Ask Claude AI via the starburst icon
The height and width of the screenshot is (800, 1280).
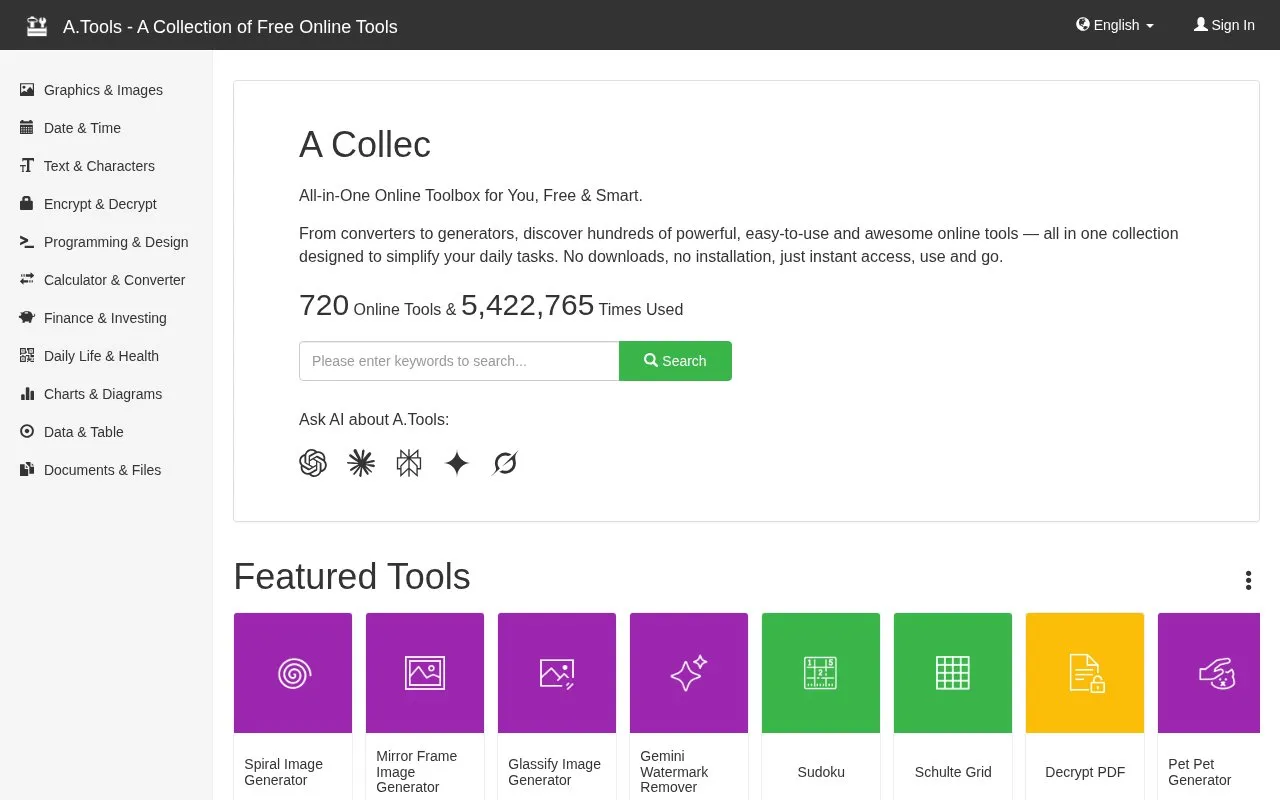pyautogui.click(x=361, y=463)
